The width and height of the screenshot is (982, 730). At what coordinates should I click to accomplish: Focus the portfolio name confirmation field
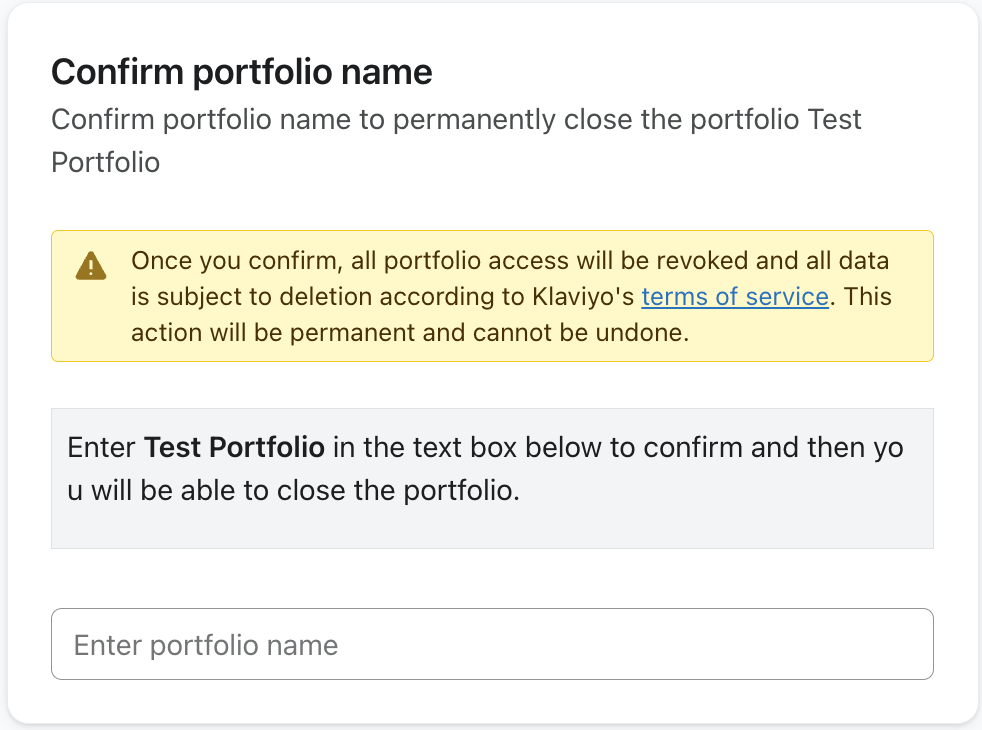click(x=491, y=644)
